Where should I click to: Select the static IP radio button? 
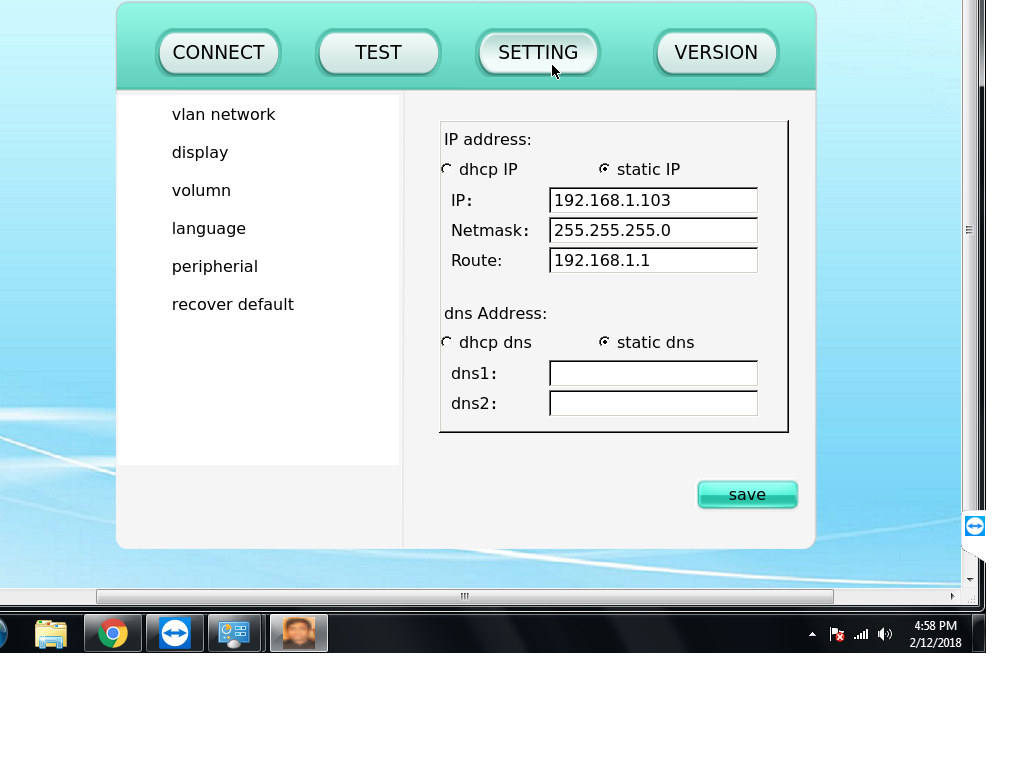[x=604, y=169]
